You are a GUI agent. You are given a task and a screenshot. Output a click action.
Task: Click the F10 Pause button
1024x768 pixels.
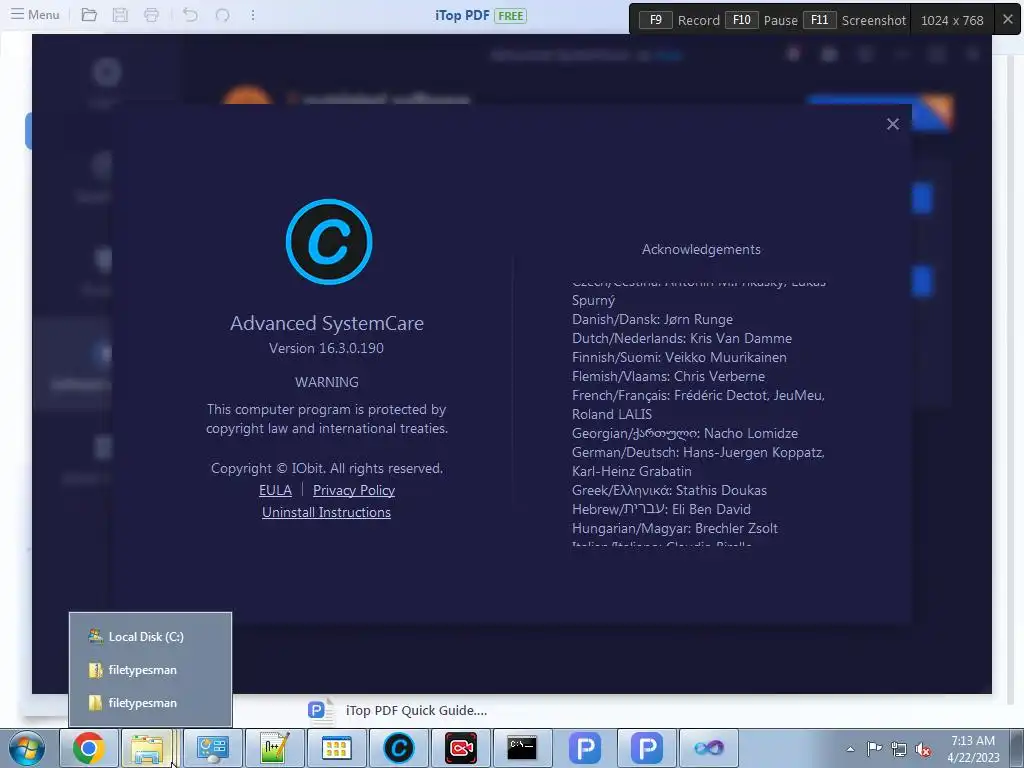coord(761,20)
